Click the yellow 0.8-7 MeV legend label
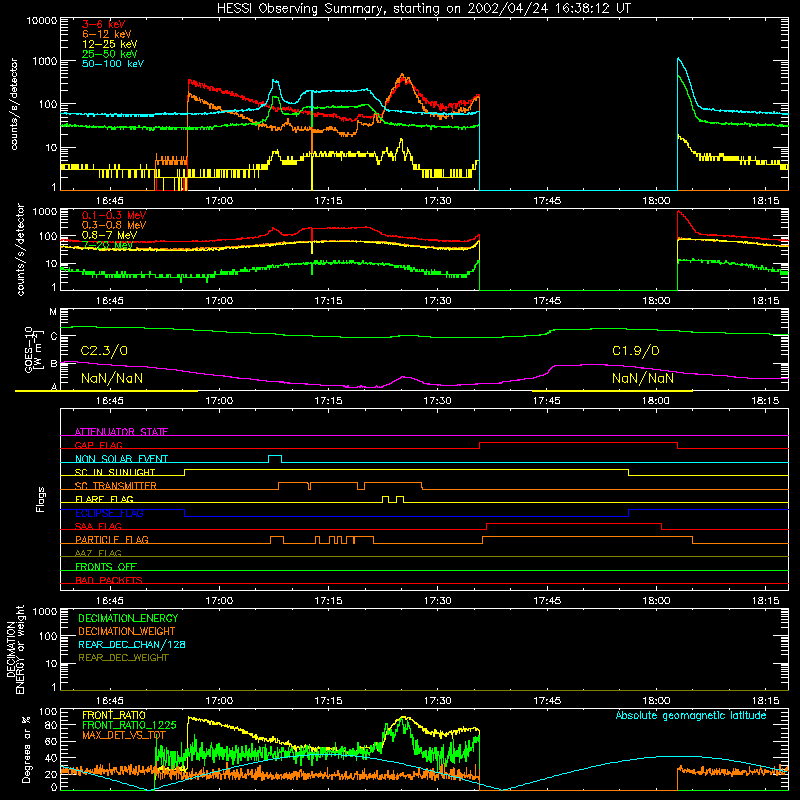The height and width of the screenshot is (800, 800). (109, 235)
